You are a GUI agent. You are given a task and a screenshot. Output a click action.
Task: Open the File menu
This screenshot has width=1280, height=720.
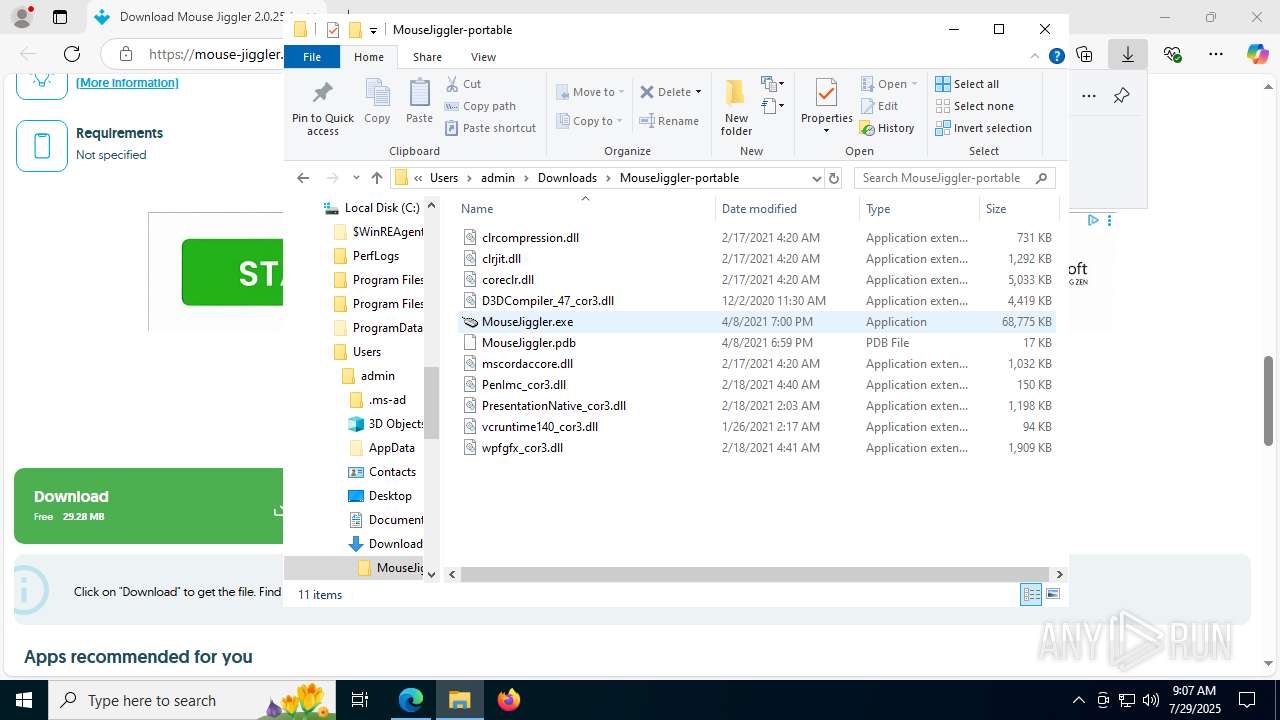pyautogui.click(x=312, y=57)
